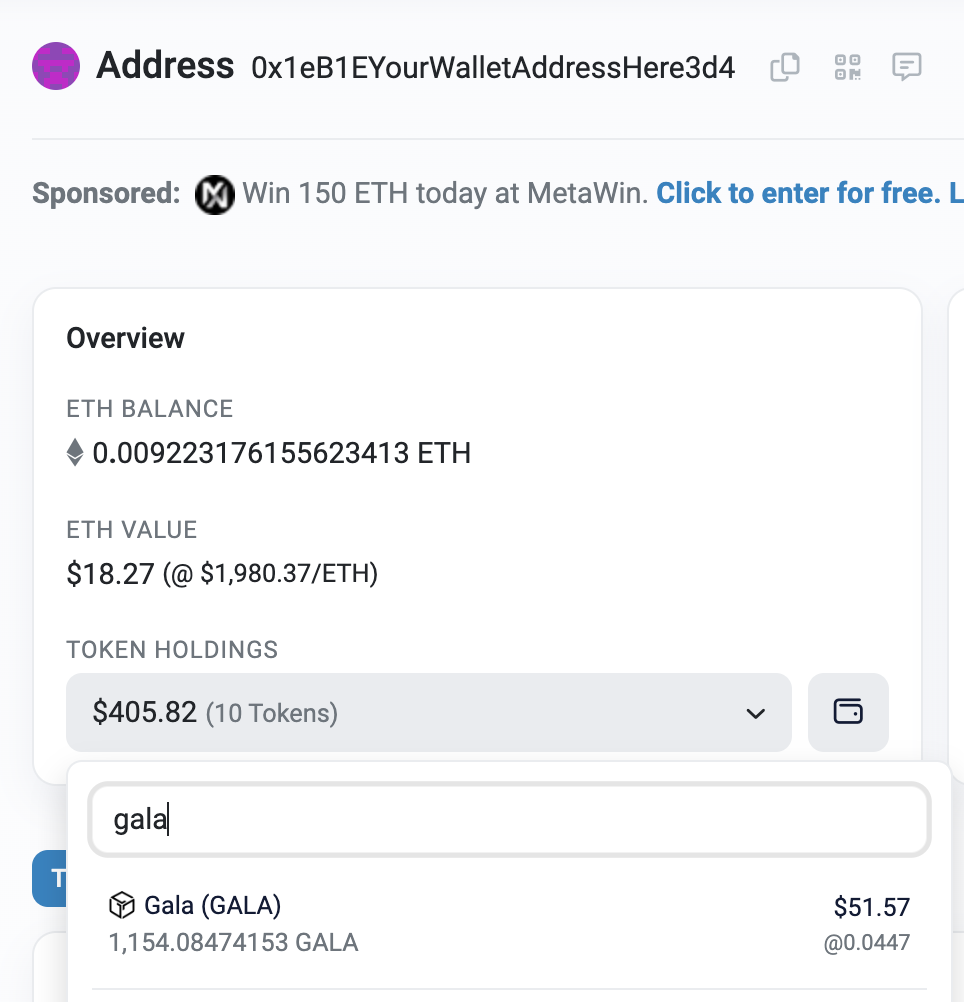Click the (10 Tokens) label in dropdown

pos(272,713)
